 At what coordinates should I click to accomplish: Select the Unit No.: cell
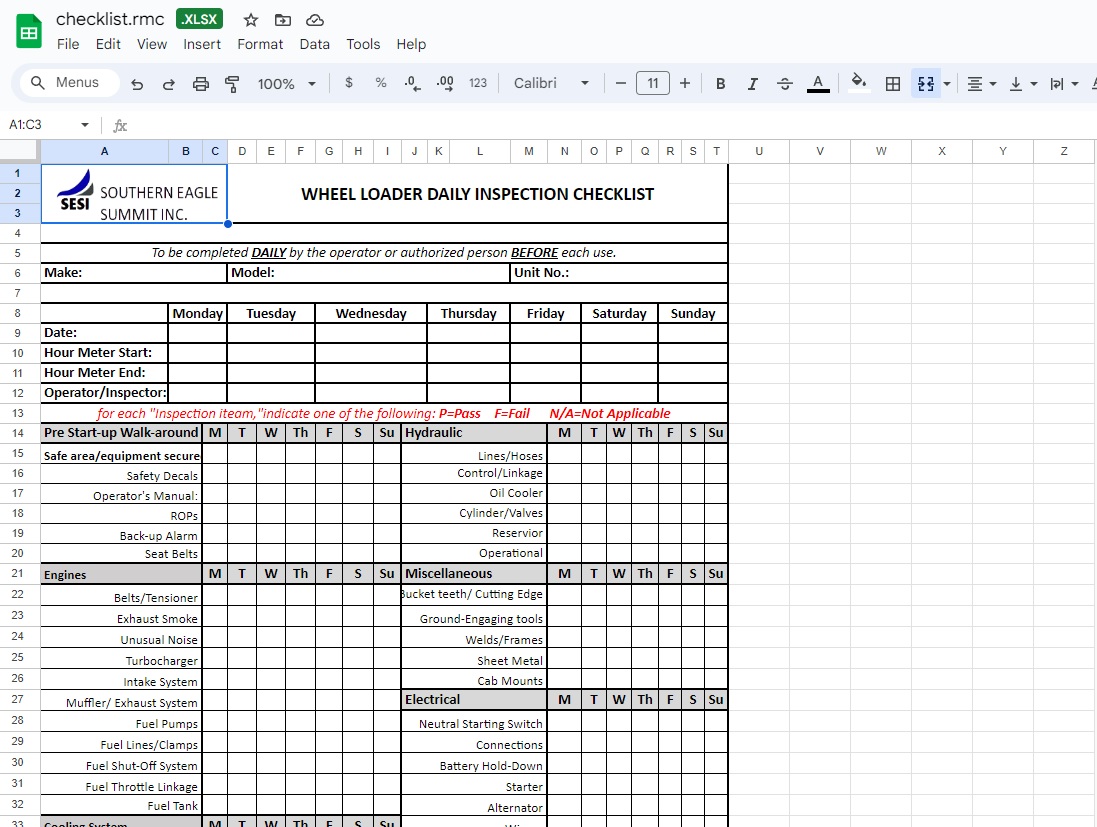619,273
